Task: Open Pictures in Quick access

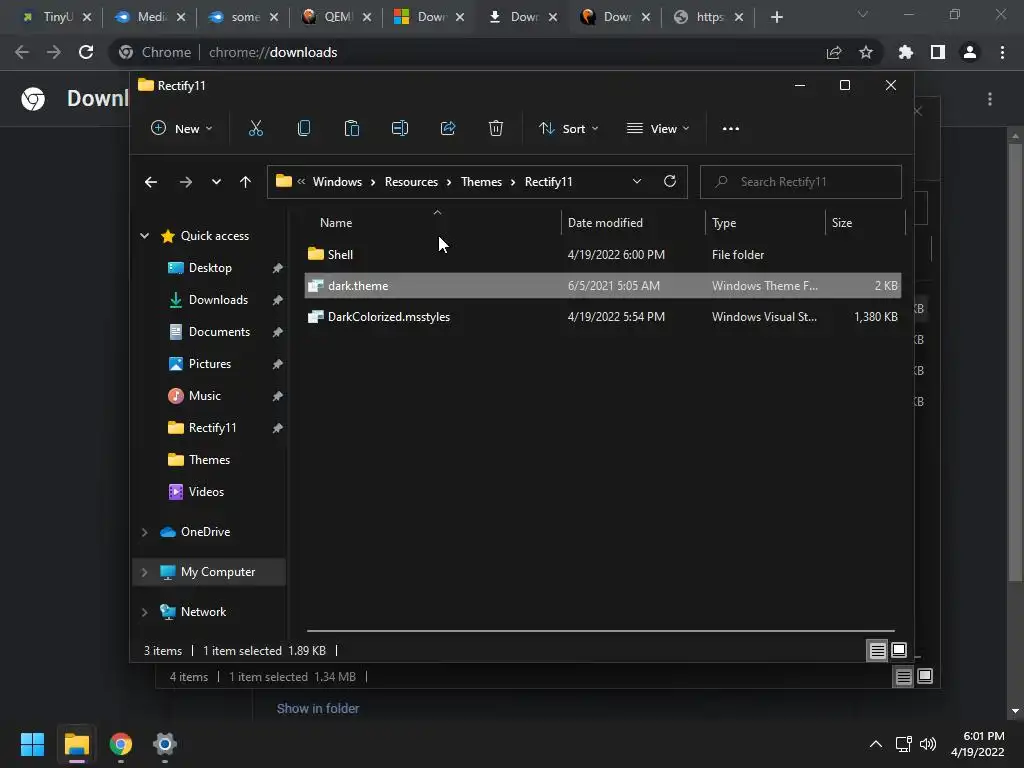Action: (x=210, y=364)
